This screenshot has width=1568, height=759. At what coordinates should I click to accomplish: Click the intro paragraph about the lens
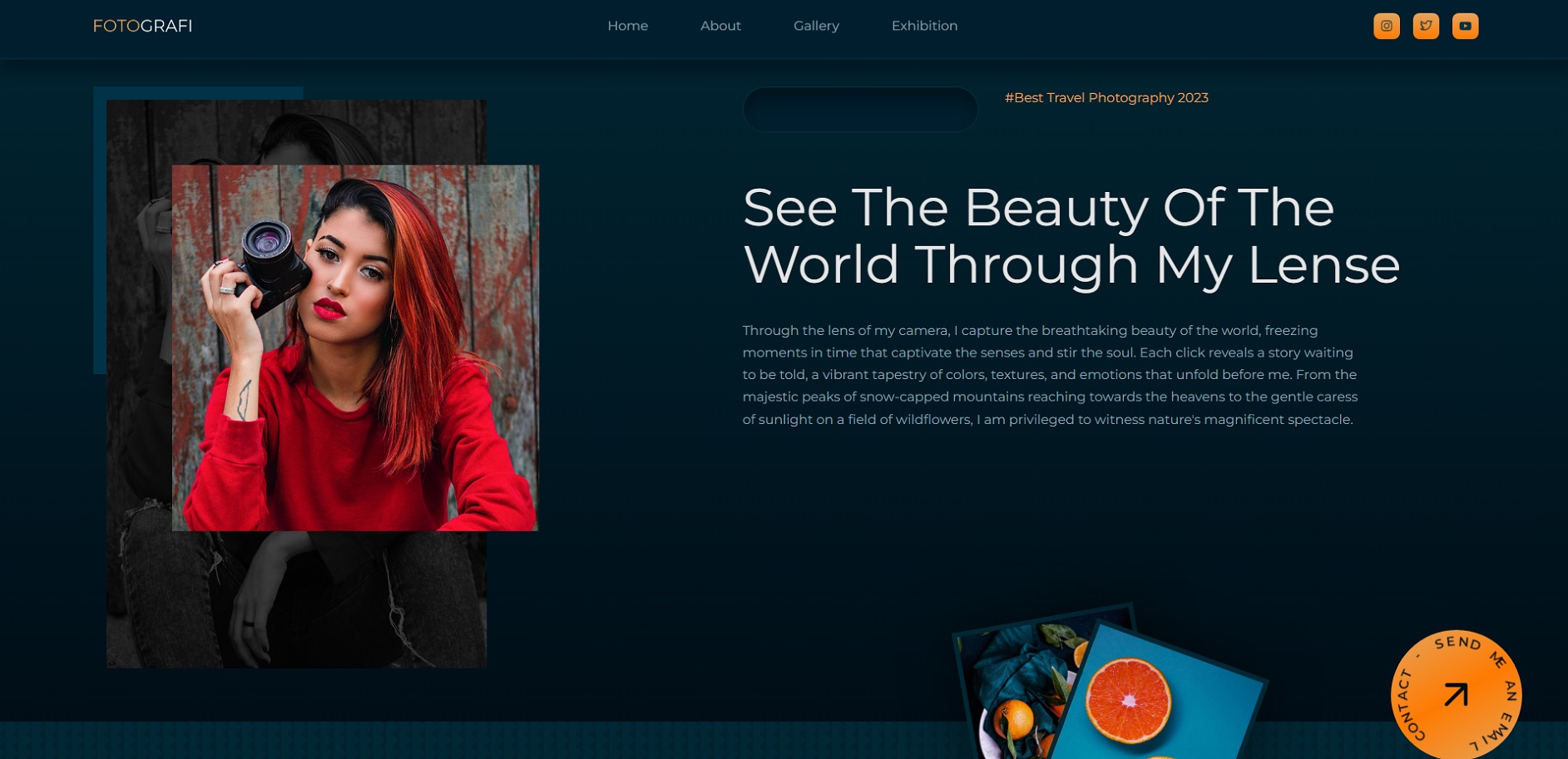tap(1050, 375)
